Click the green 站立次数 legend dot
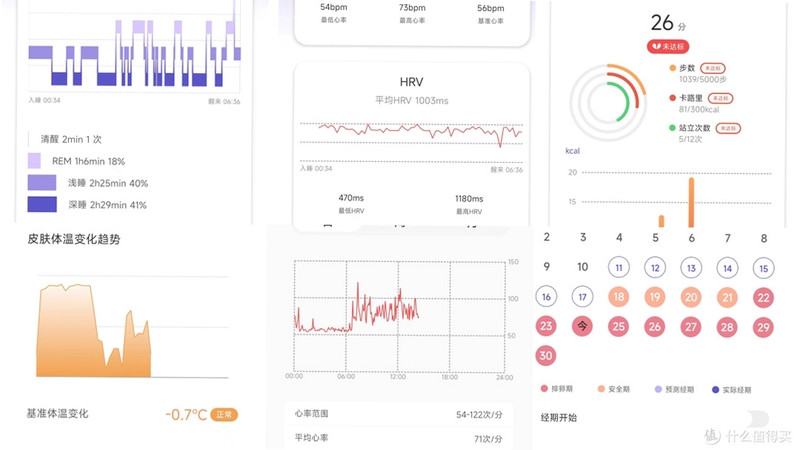Screen dimensions: 800x450 (x=672, y=128)
